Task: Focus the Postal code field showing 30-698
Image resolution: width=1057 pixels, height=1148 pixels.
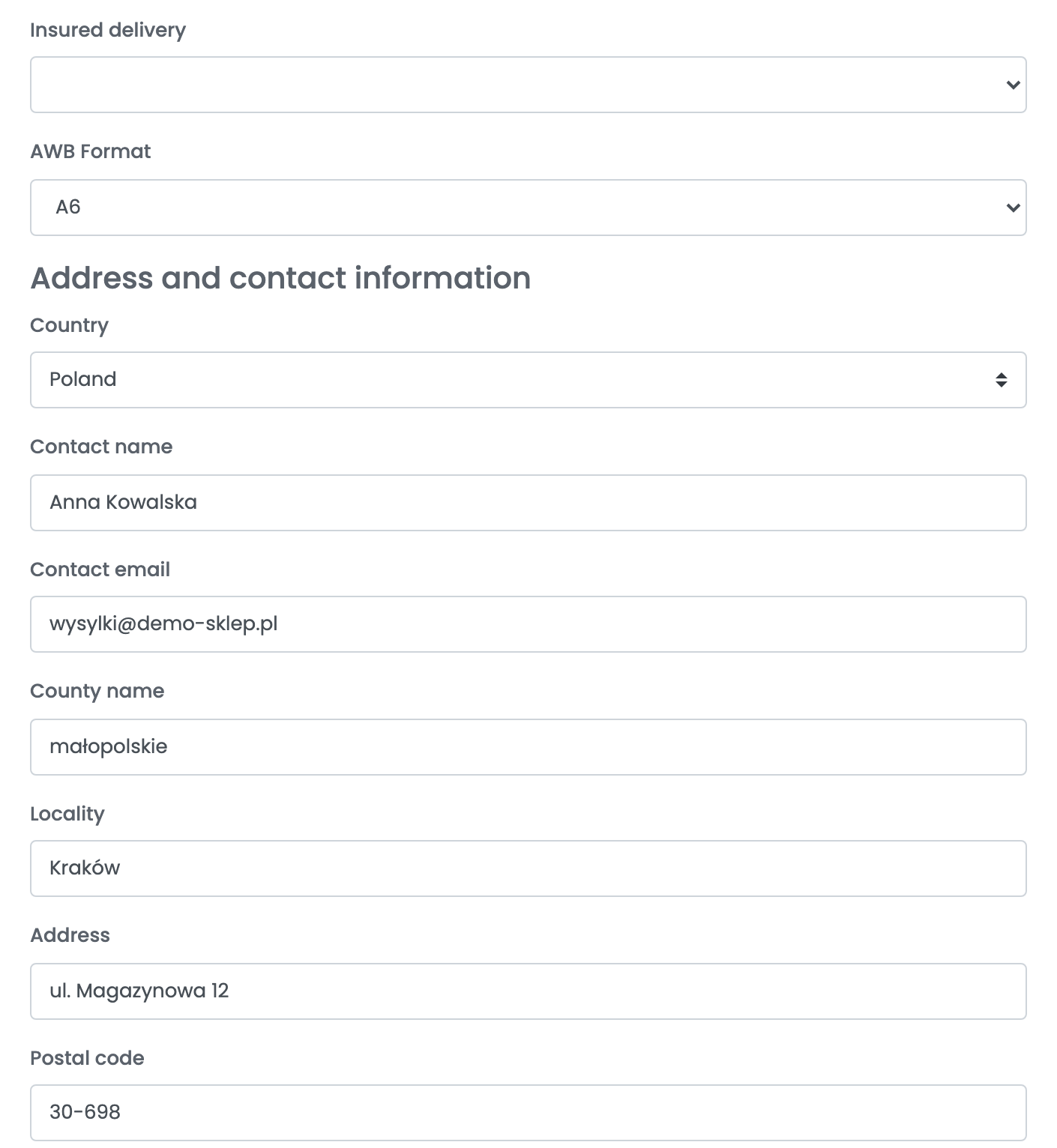Action: (x=528, y=1113)
